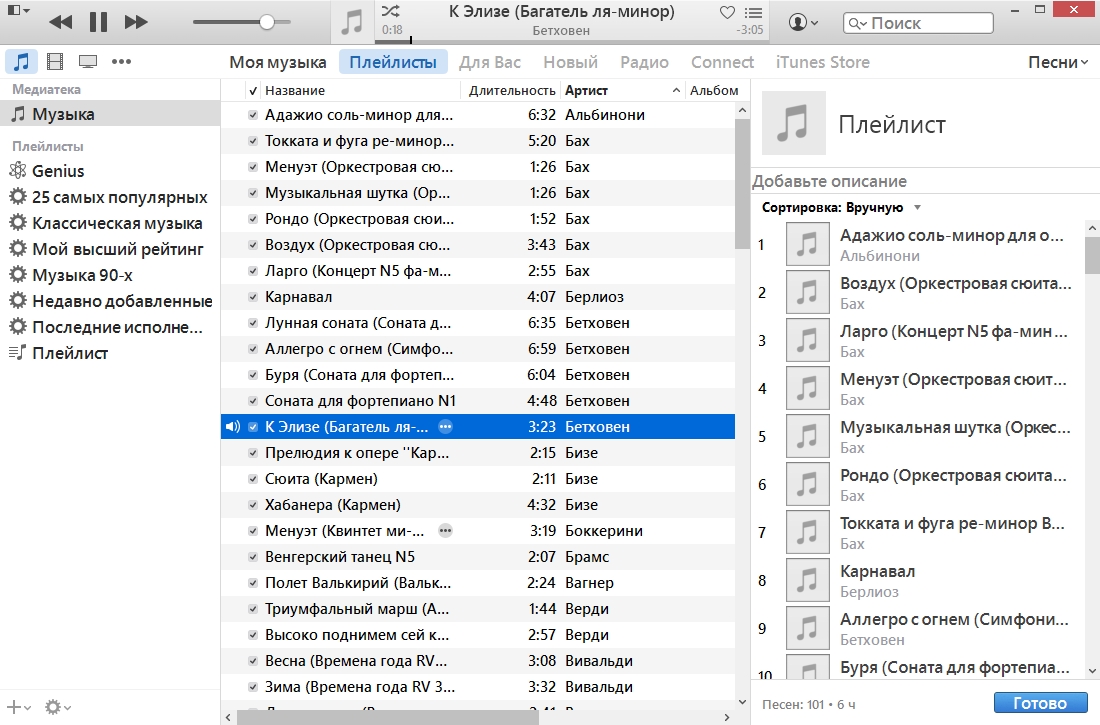Open the 25 самых популярных smart playlist
This screenshot has width=1100, height=725.
(x=110, y=197)
